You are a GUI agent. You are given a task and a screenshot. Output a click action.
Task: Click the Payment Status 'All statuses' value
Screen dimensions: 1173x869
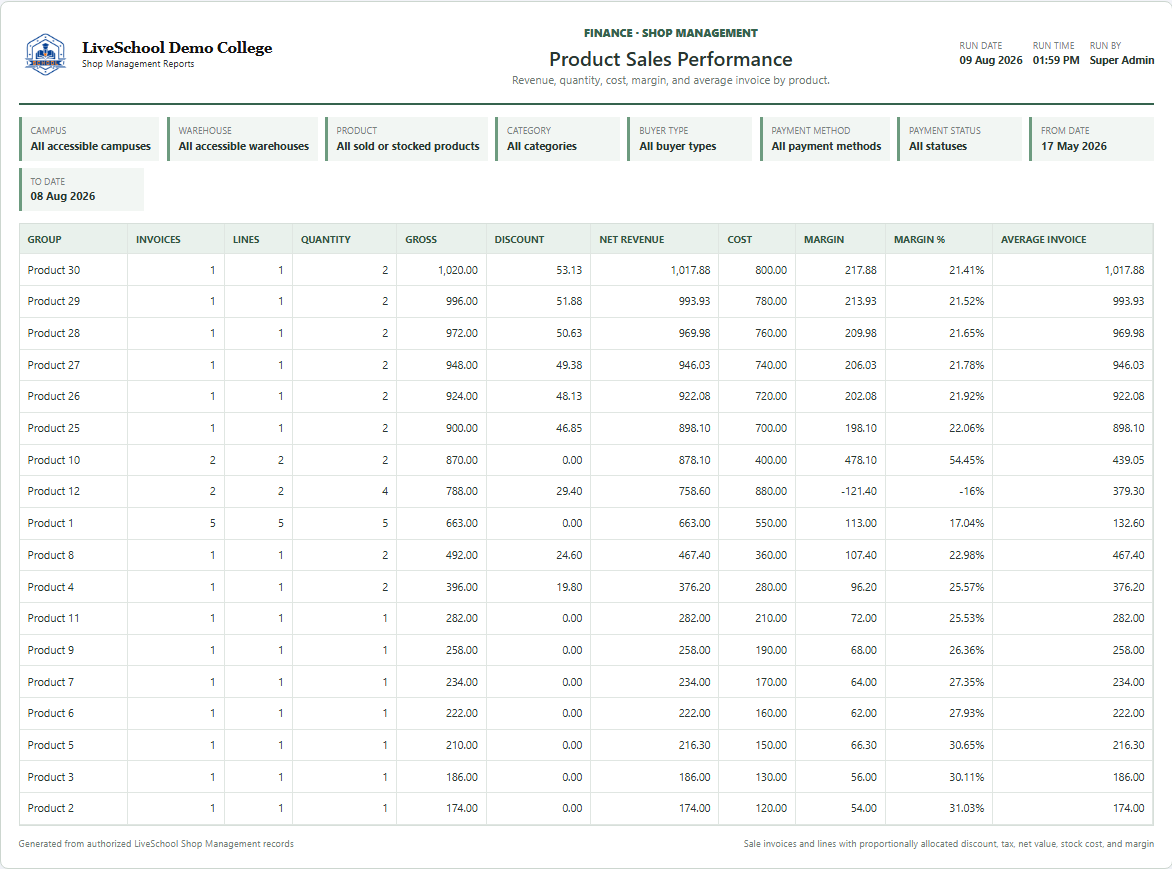coord(937,147)
